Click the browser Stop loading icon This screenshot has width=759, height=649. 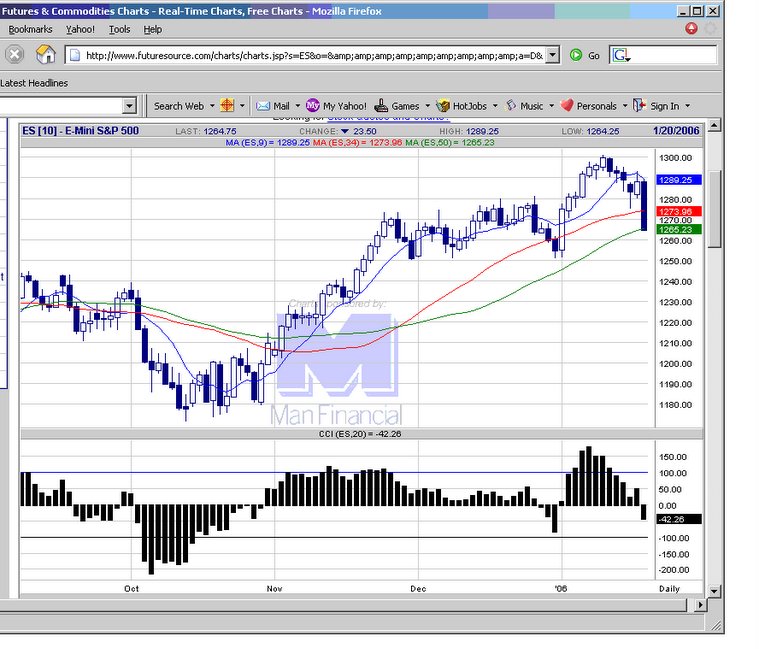[15, 54]
